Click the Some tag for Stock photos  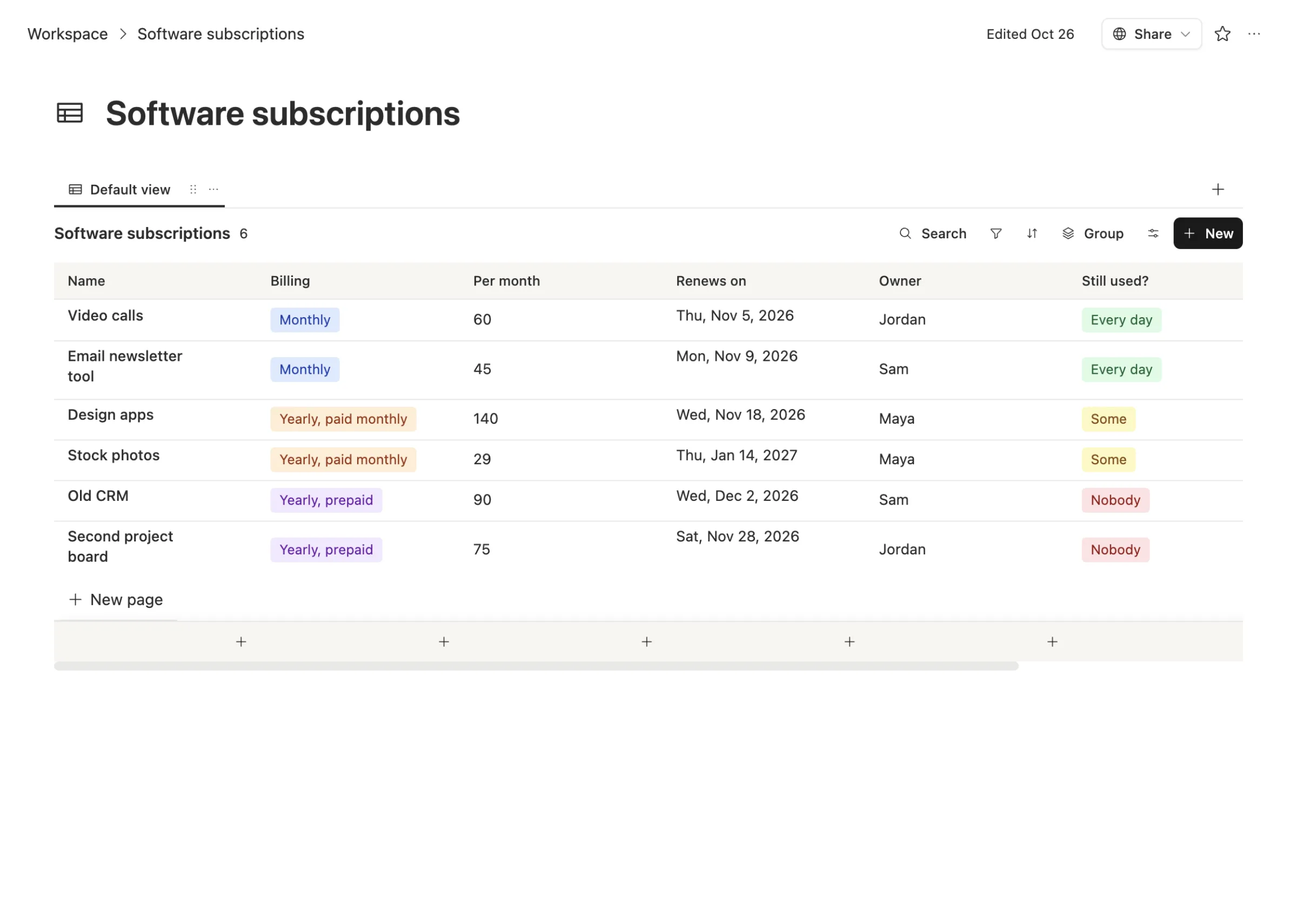tap(1108, 460)
